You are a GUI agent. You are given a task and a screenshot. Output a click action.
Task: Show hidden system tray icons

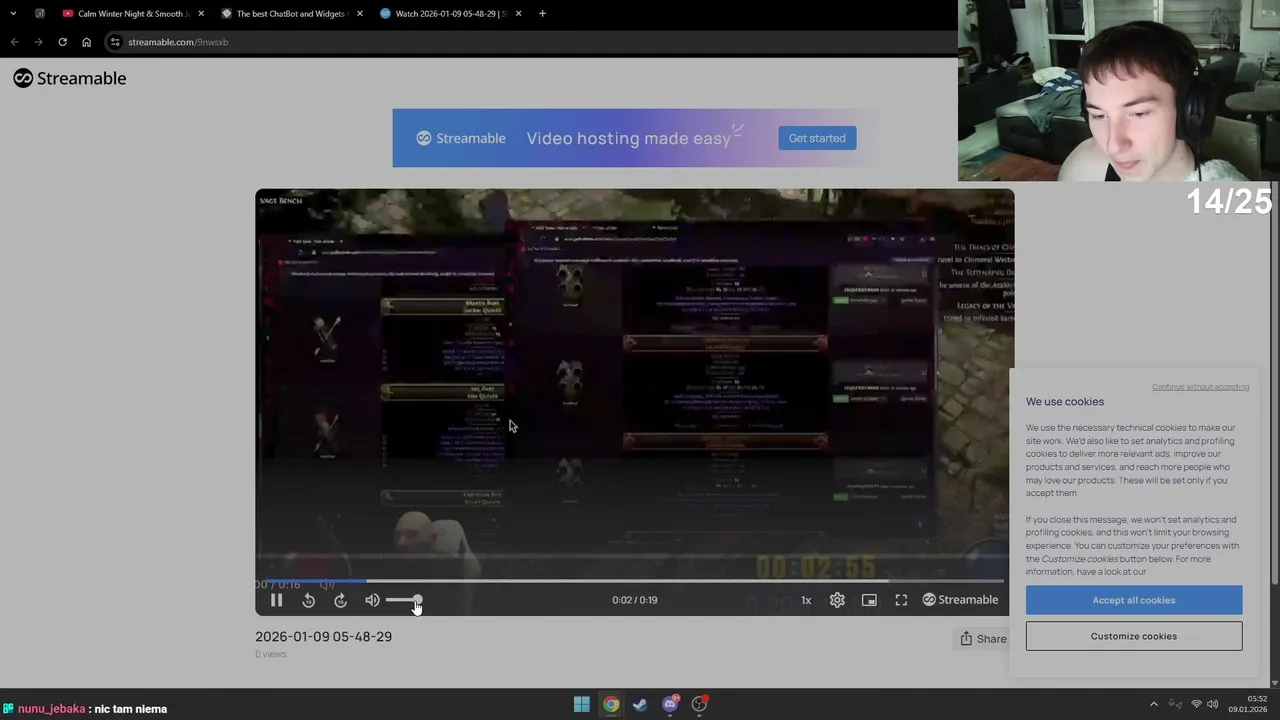(1153, 704)
